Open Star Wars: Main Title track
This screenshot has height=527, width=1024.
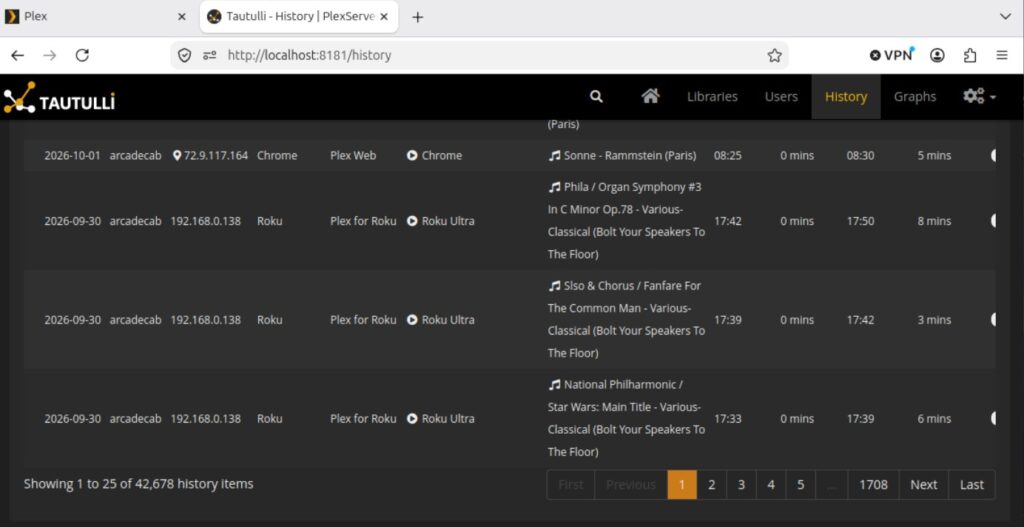626,418
